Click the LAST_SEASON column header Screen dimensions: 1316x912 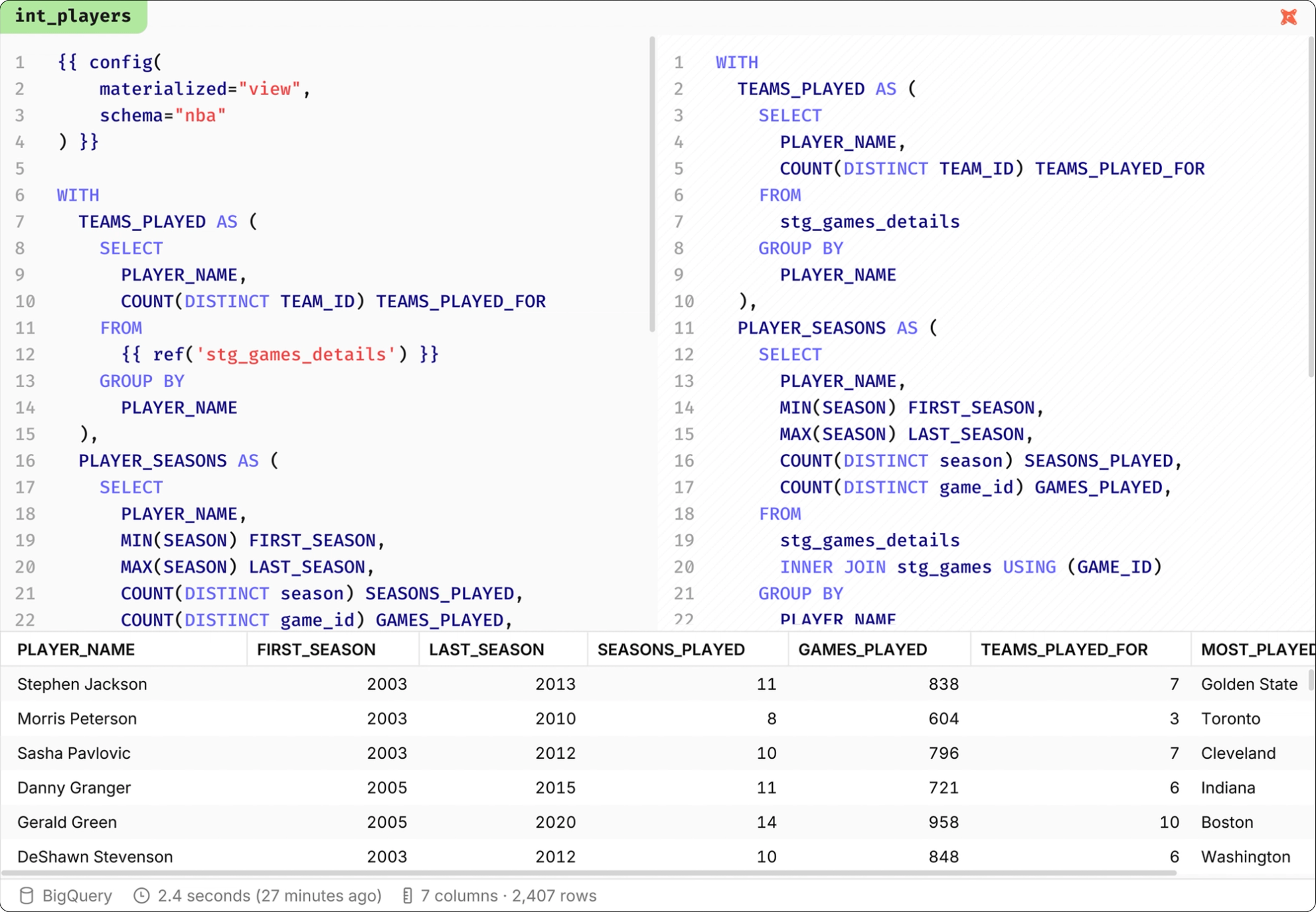coord(486,649)
